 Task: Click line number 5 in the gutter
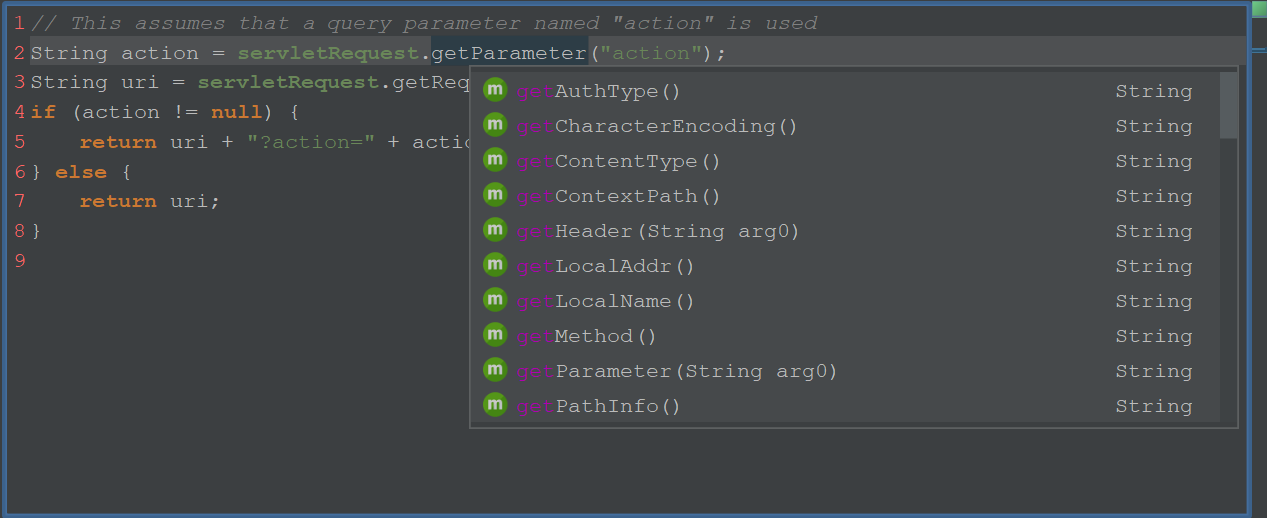[20, 142]
